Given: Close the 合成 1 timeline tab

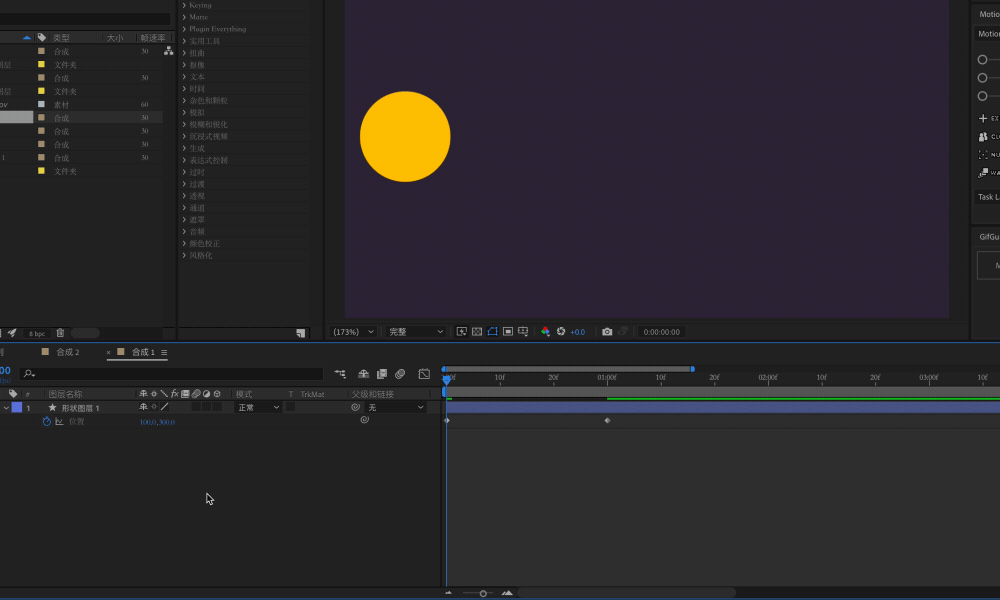Looking at the screenshot, I should tap(108, 353).
